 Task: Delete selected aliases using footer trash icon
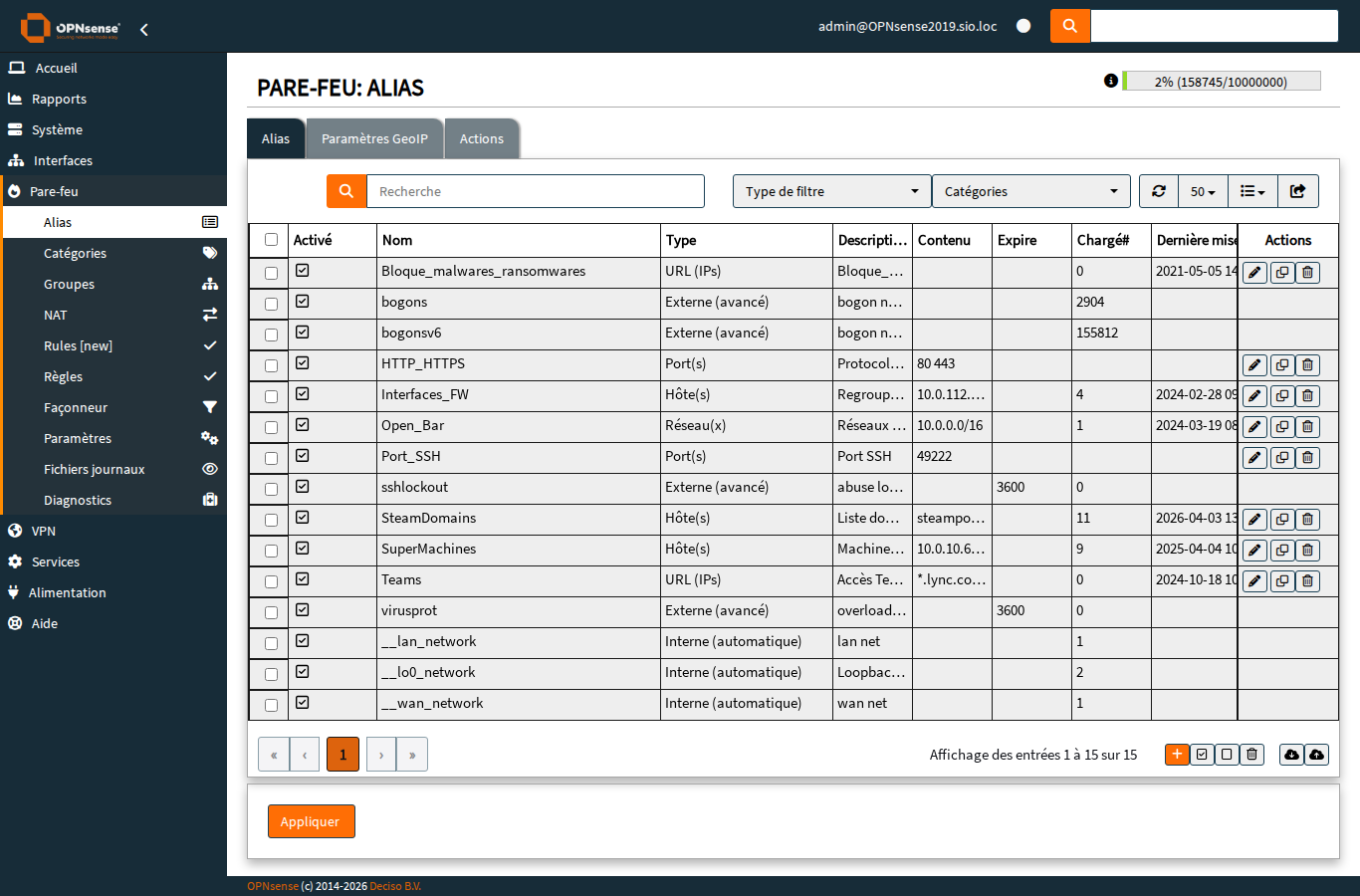[x=1251, y=755]
